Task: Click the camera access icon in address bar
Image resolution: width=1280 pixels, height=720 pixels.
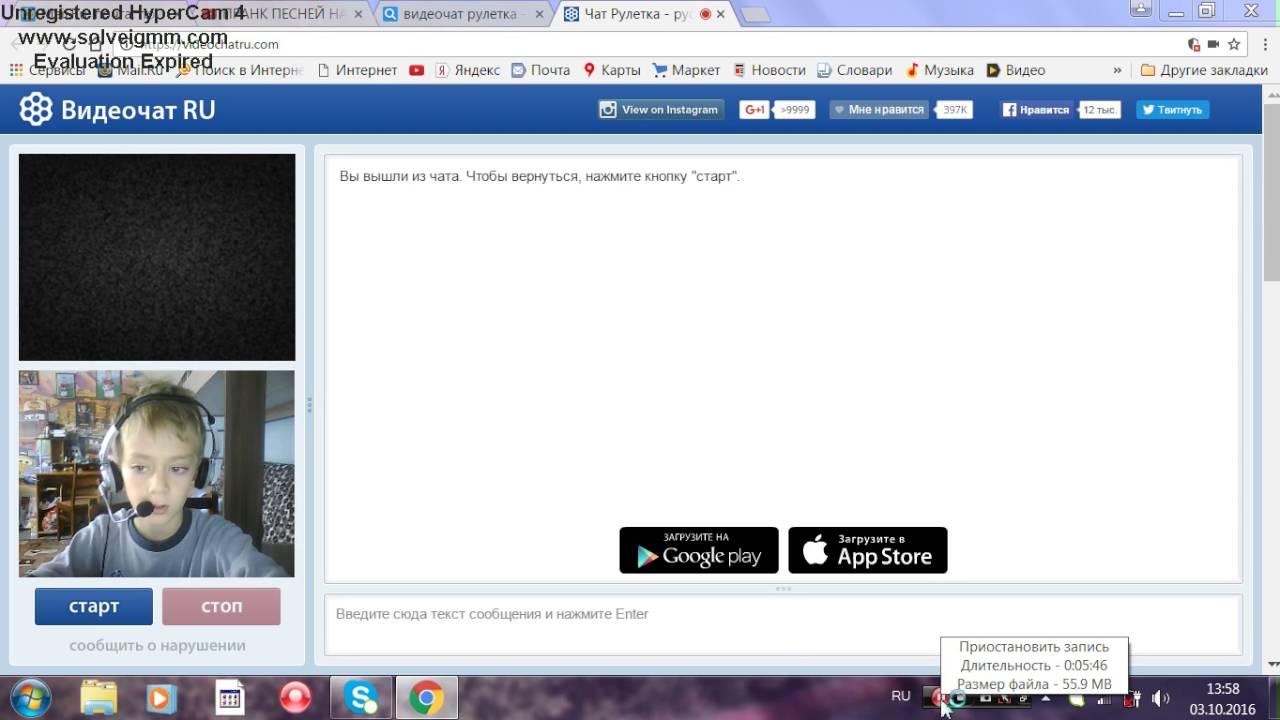Action: pyautogui.click(x=1213, y=44)
